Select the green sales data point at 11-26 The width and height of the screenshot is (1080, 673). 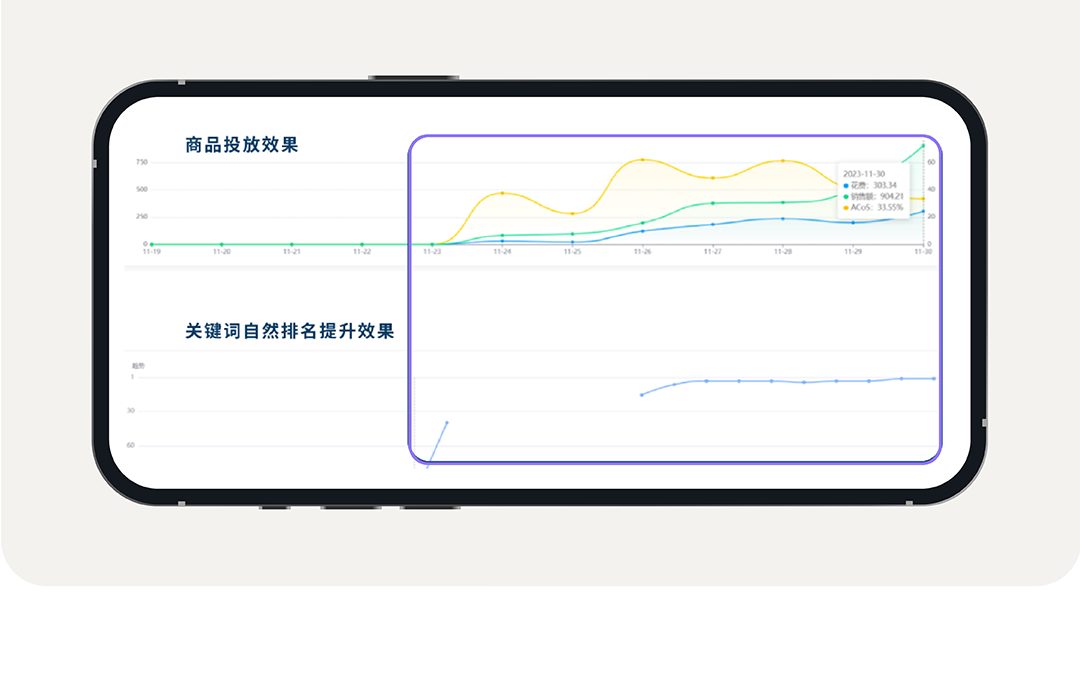coord(643,223)
